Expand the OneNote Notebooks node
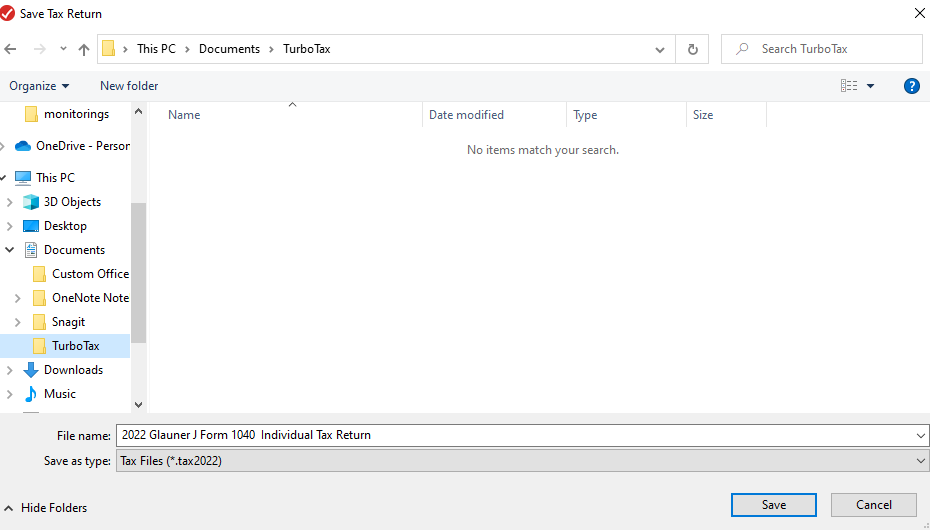Viewport: 930px width, 530px height. (x=18, y=298)
